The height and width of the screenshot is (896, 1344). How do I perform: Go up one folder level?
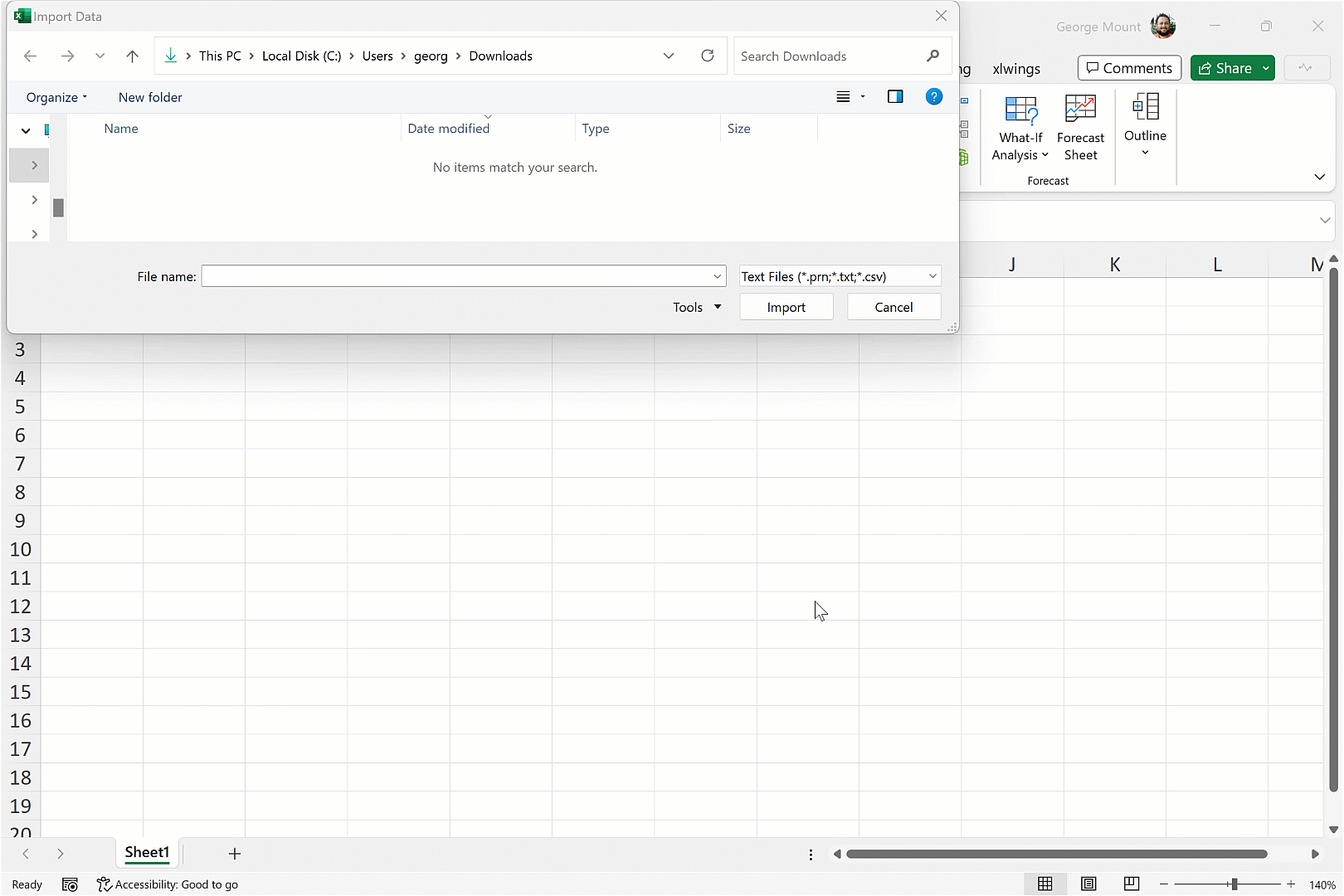(x=132, y=56)
